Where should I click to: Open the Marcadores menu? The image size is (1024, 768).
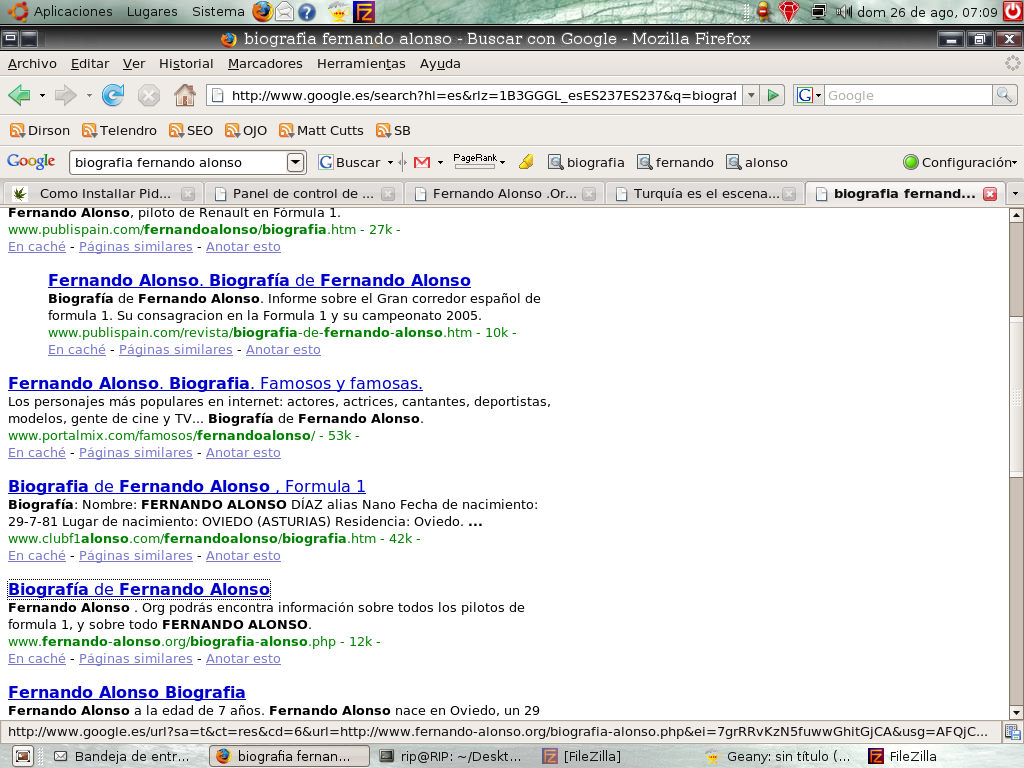[x=265, y=63]
